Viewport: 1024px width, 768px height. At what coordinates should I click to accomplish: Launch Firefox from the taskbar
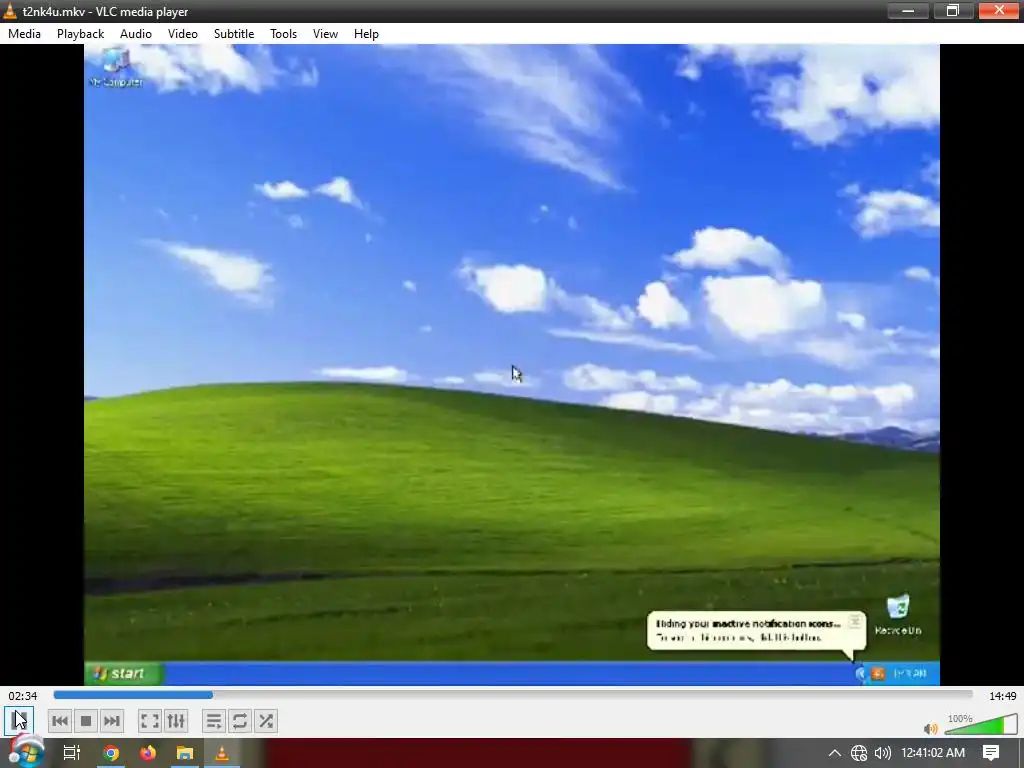(x=148, y=753)
